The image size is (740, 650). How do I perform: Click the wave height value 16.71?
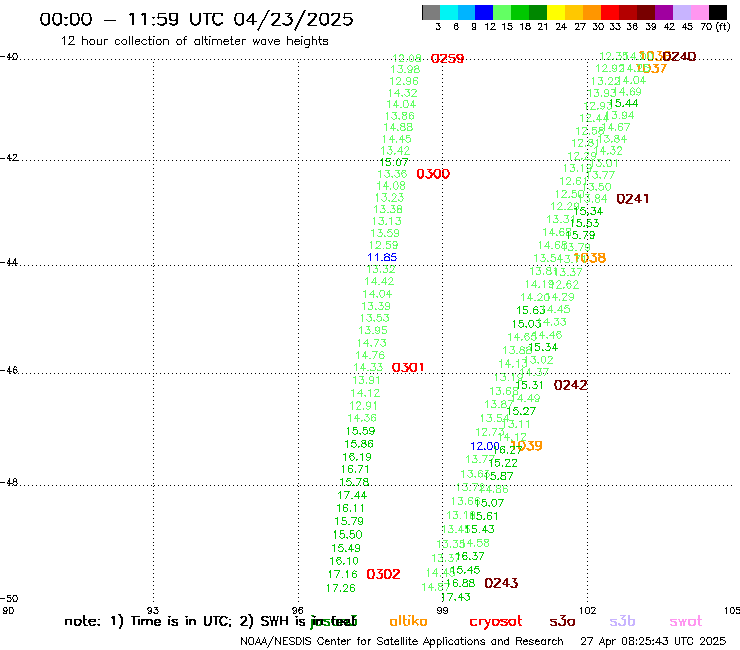(355, 469)
